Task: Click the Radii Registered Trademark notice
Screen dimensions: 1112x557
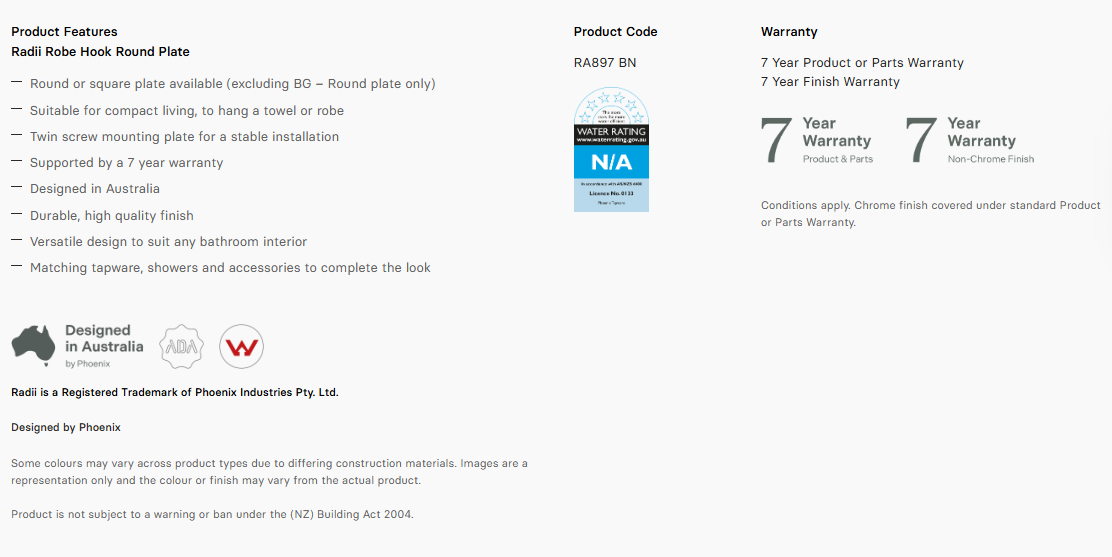Action: tap(175, 392)
